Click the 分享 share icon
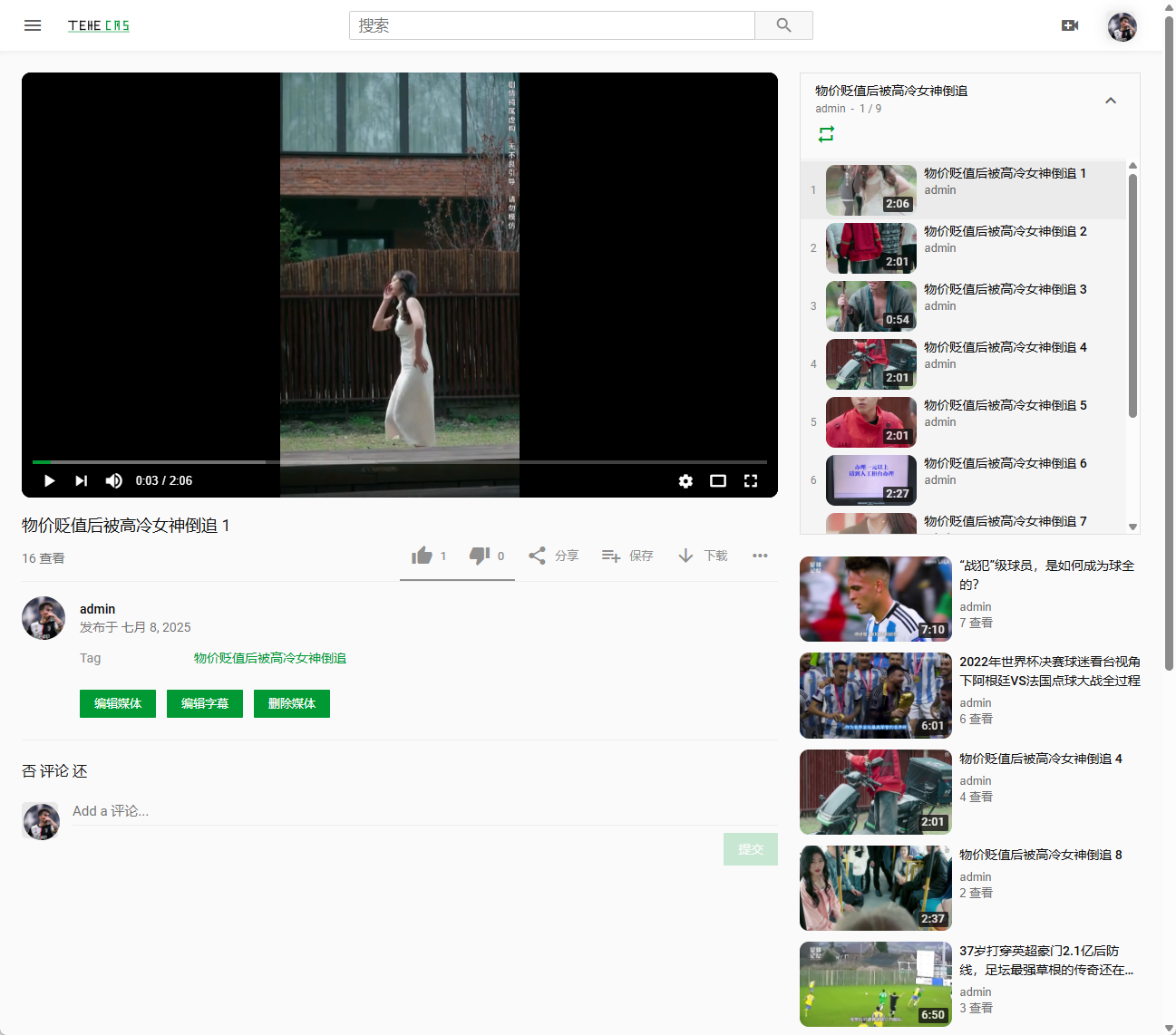The image size is (1176, 1035). tap(537, 555)
